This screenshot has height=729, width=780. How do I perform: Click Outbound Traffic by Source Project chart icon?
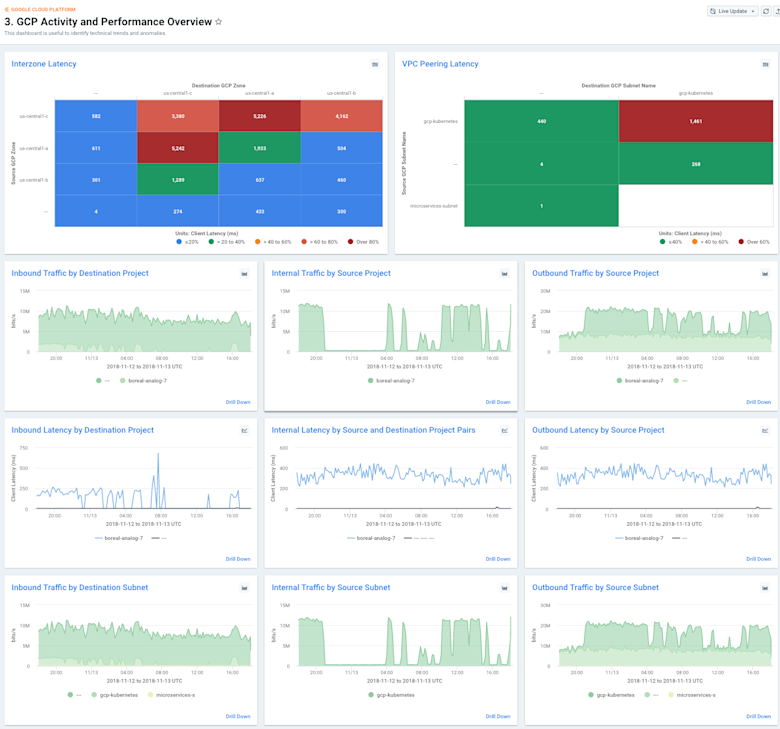765,274
